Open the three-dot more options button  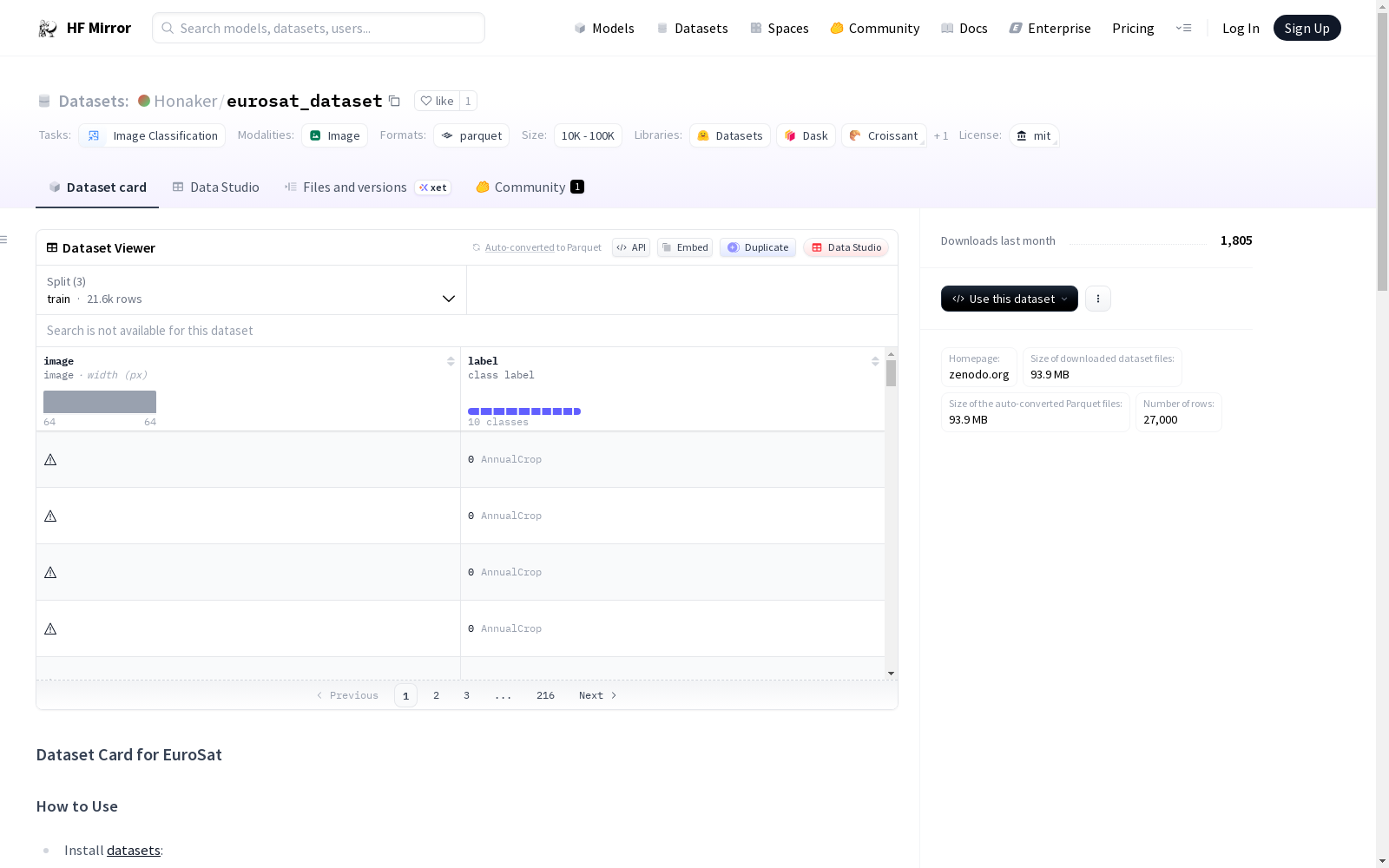pyautogui.click(x=1098, y=299)
